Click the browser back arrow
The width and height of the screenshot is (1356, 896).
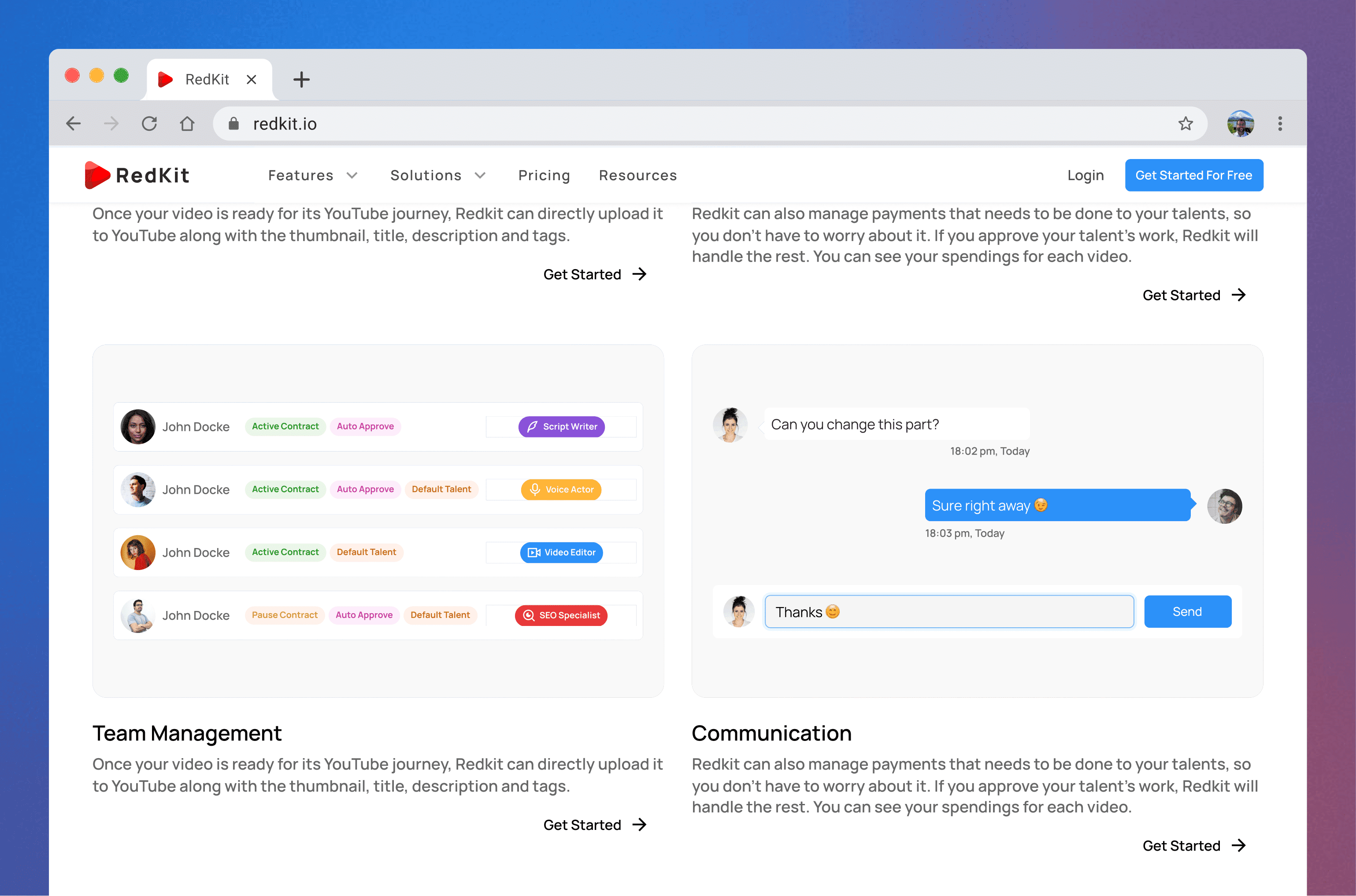click(x=73, y=123)
